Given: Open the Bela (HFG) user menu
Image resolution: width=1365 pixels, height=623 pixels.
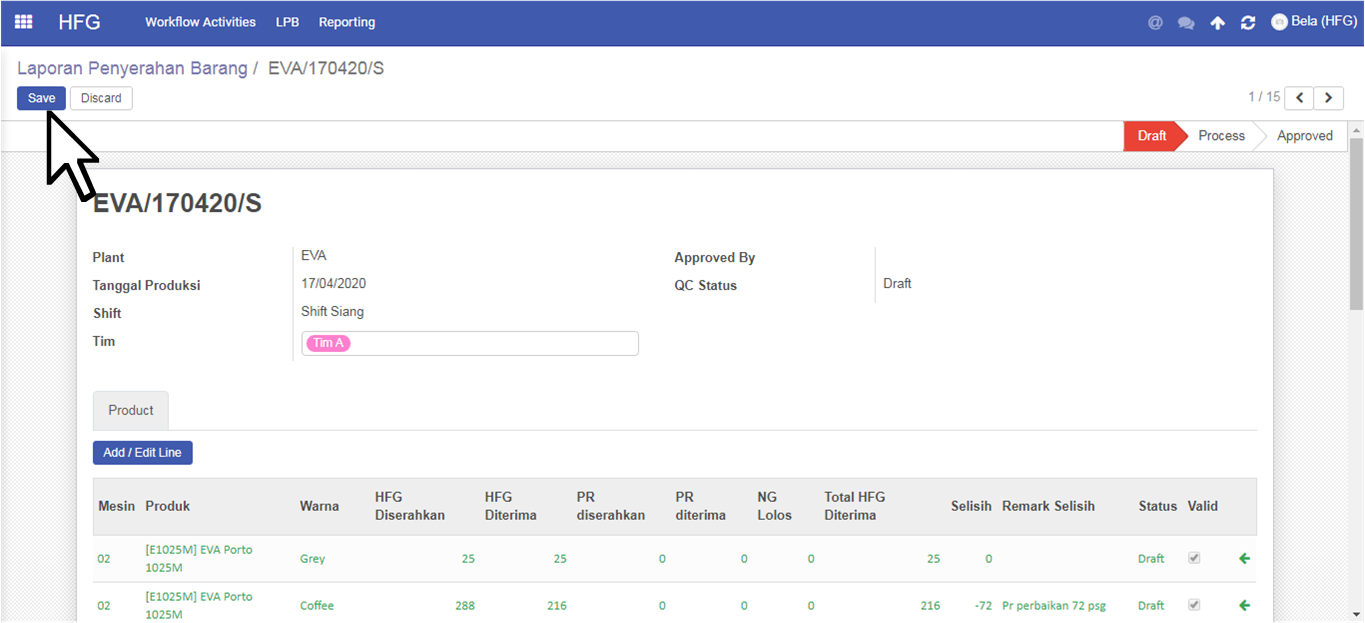Looking at the screenshot, I should pyautogui.click(x=1313, y=22).
